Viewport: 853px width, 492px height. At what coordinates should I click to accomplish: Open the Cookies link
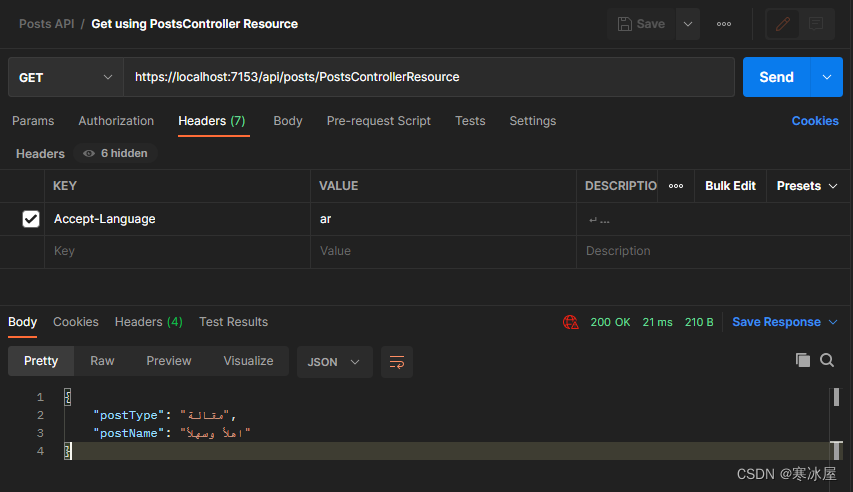tap(815, 121)
